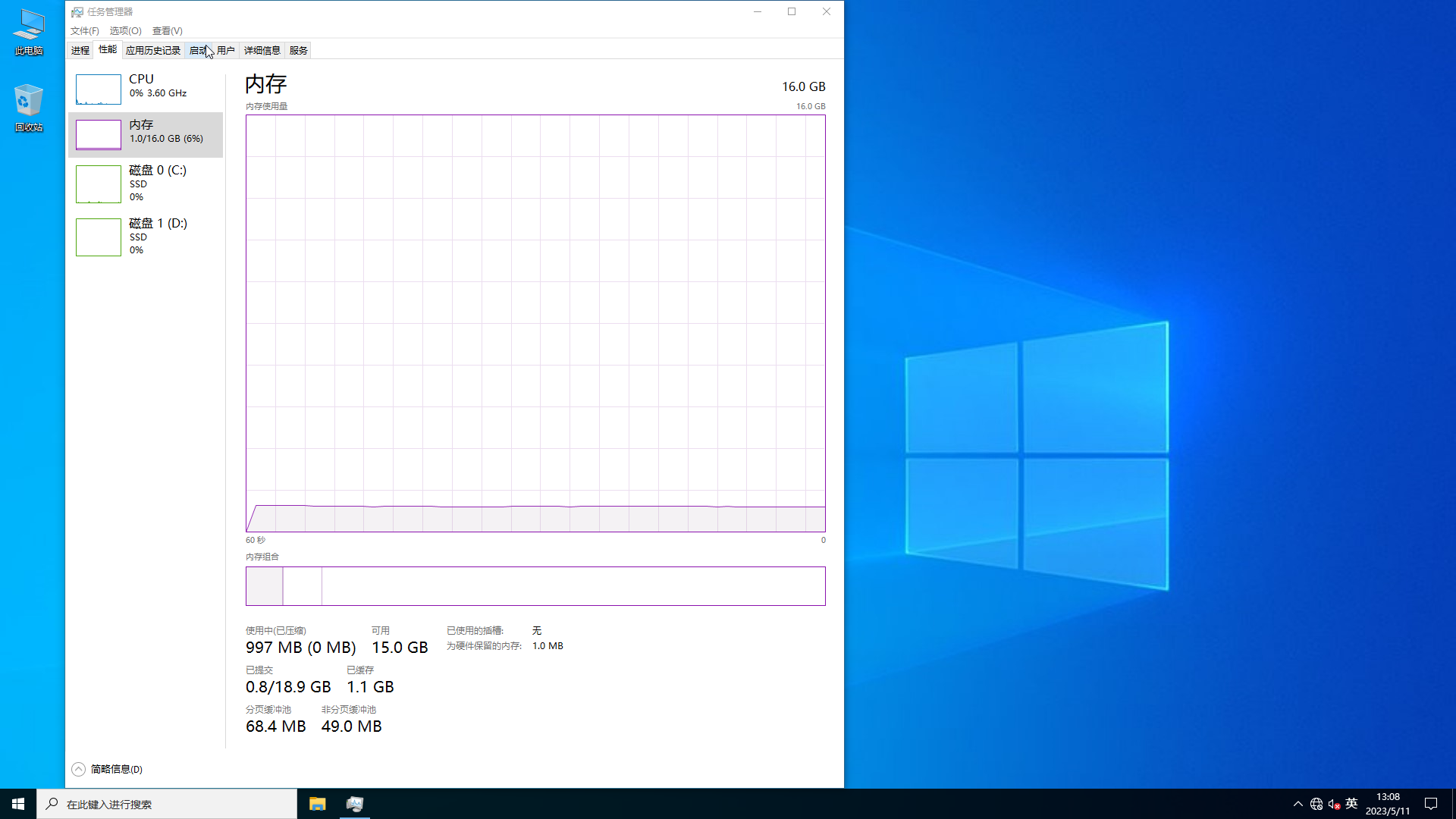Open 回收站 on the desktop
The image size is (1456, 819).
coord(28,106)
